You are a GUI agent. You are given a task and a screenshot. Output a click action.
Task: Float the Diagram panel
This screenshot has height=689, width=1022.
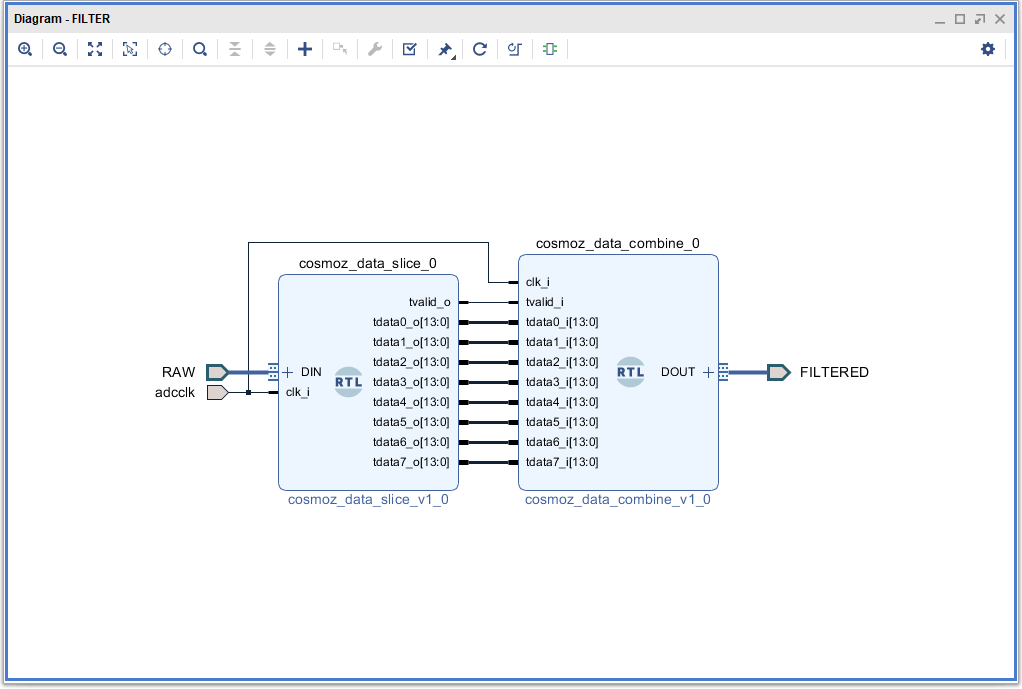coord(980,19)
